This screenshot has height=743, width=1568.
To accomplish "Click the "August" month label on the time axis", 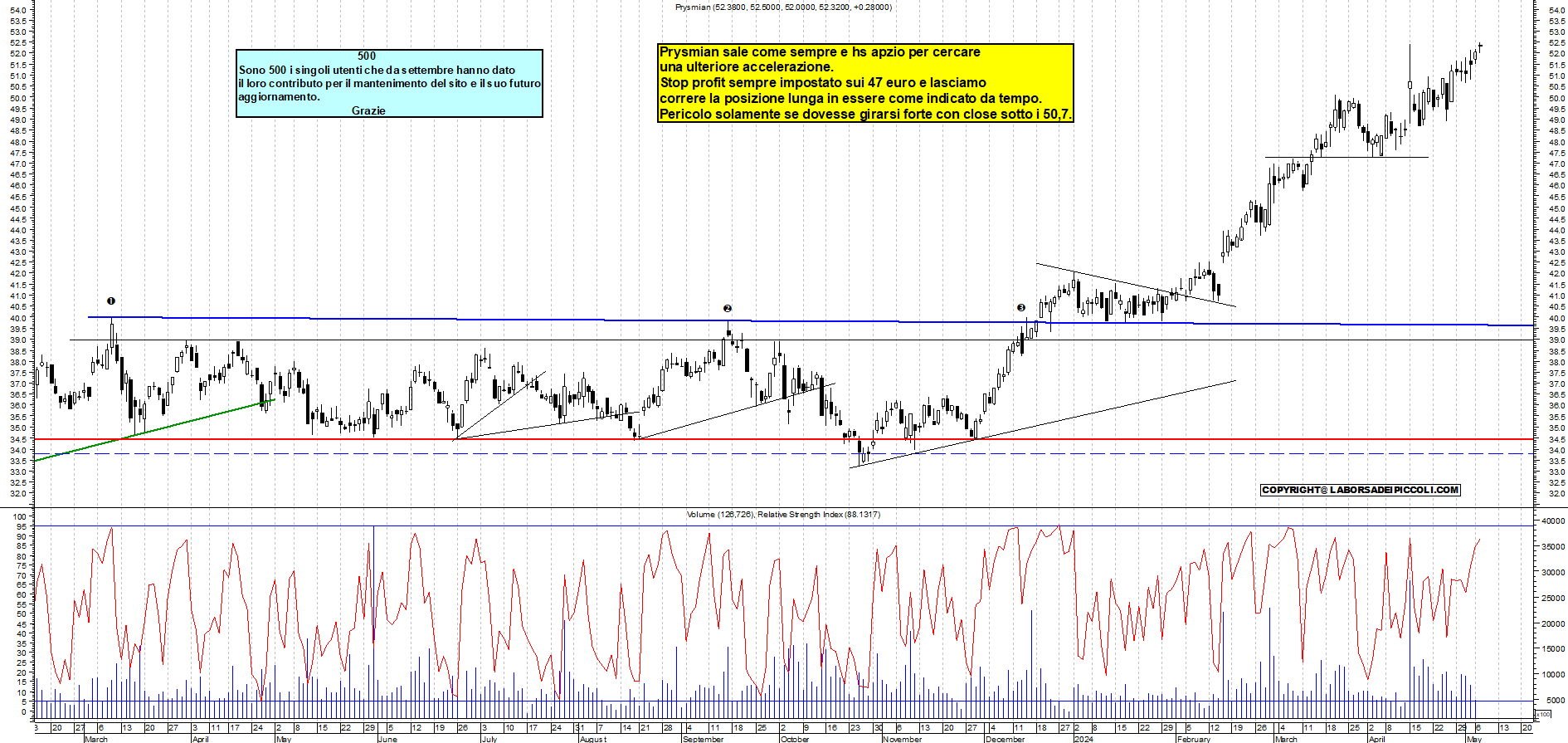I will tap(593, 739).
